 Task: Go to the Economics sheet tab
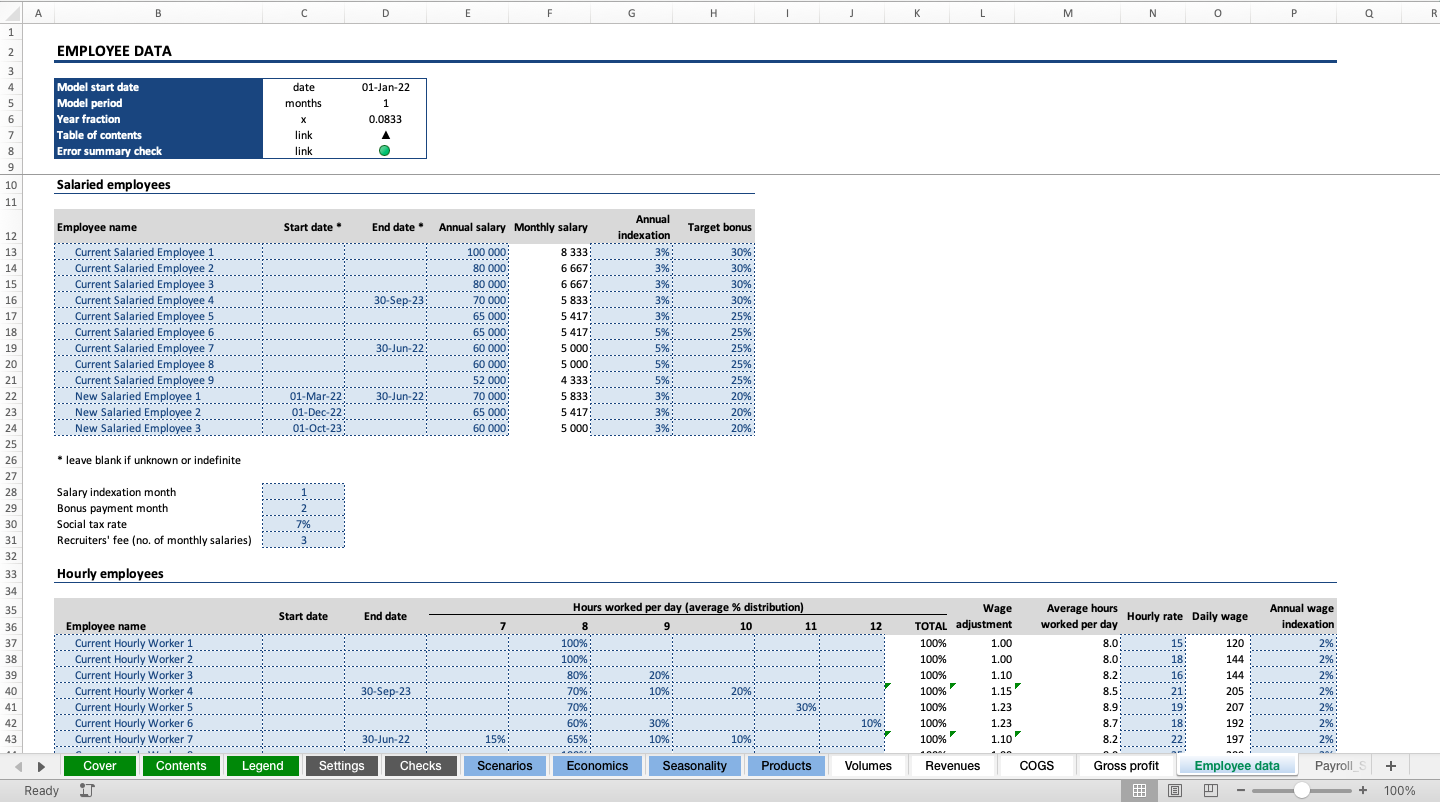[597, 766]
